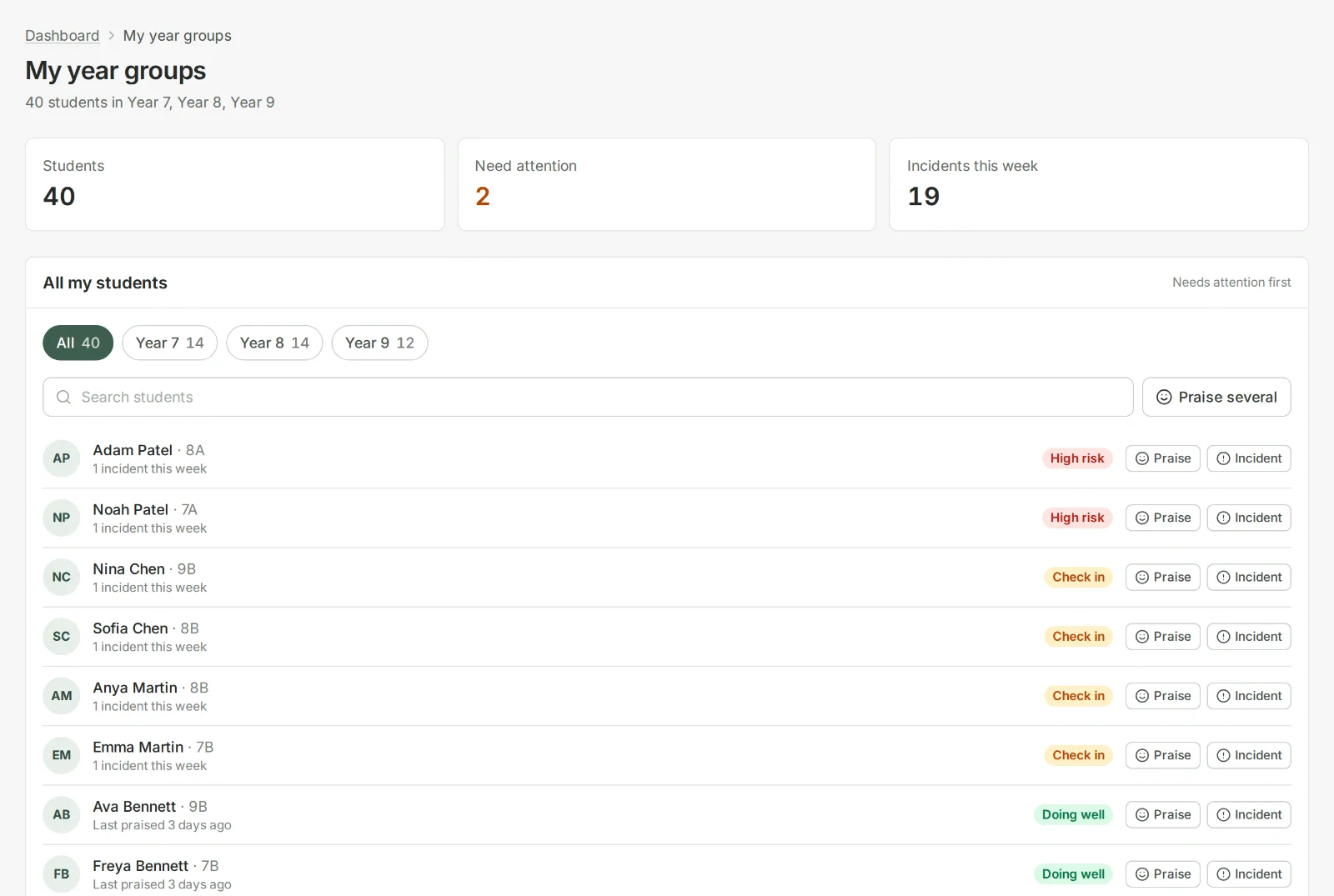Filter students by Year 8
The height and width of the screenshot is (896, 1334).
274,343
